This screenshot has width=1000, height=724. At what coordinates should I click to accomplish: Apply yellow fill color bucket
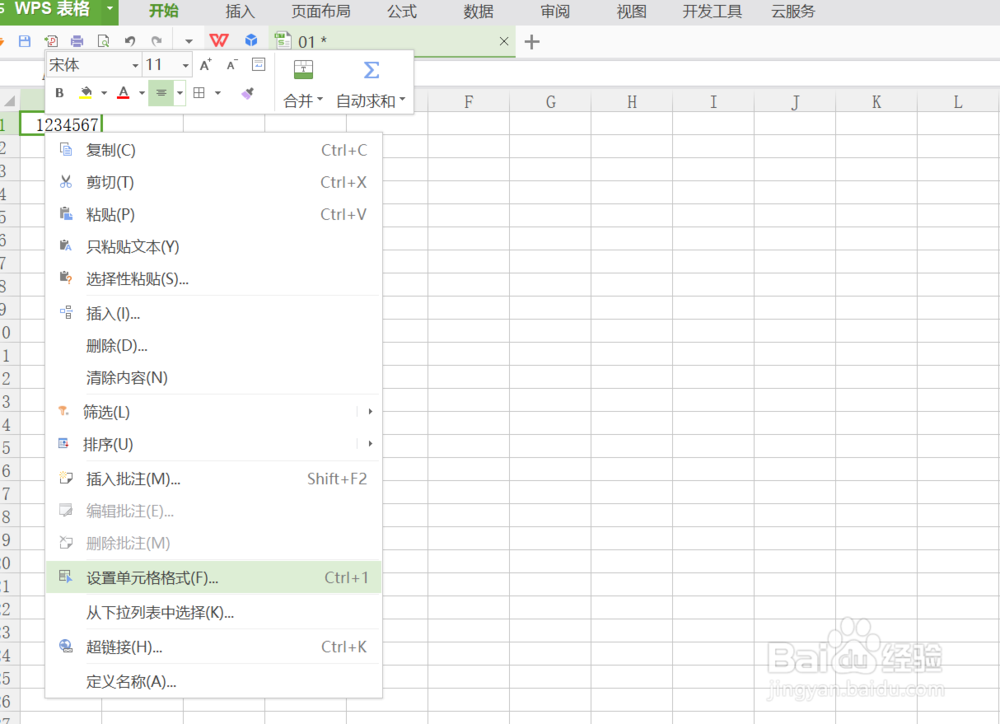[85, 93]
